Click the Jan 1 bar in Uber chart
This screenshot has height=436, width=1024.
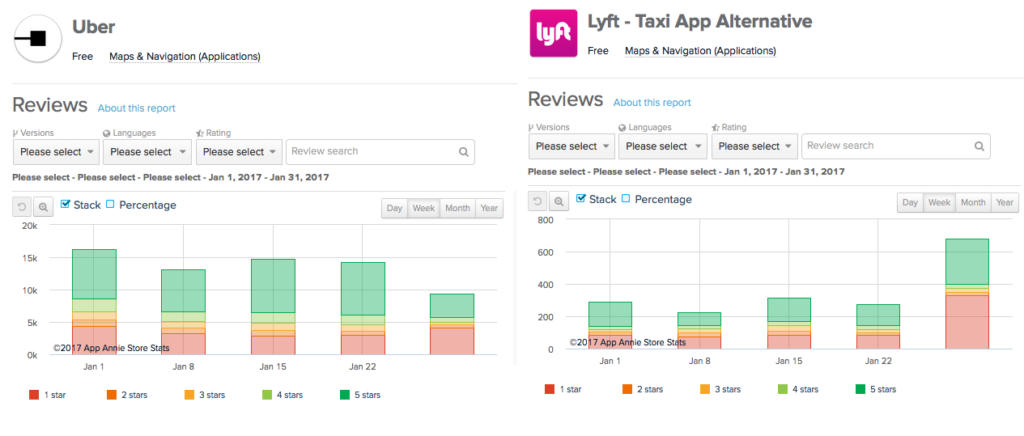94,302
